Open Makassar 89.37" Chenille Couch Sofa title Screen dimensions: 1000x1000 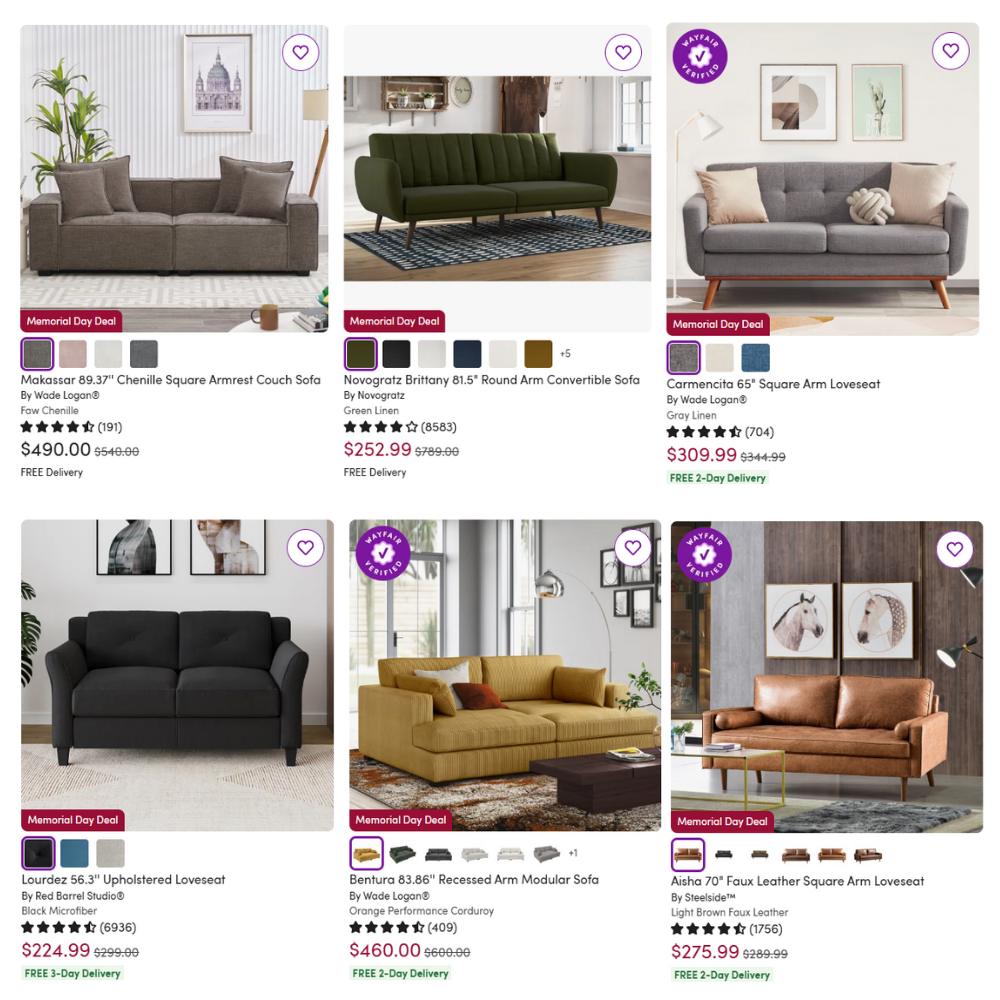170,380
